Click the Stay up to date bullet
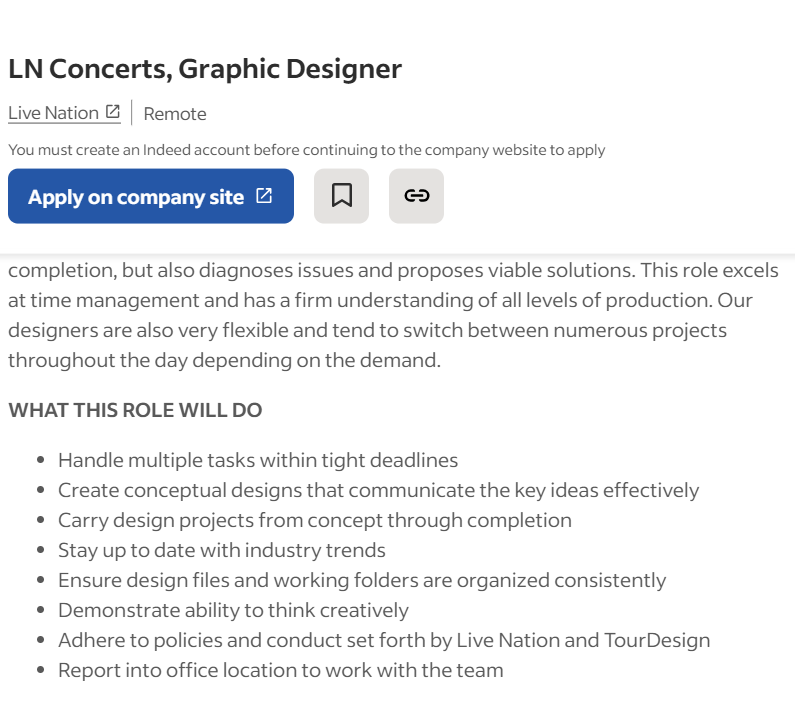The height and width of the screenshot is (702, 795). pyautogui.click(x=222, y=550)
